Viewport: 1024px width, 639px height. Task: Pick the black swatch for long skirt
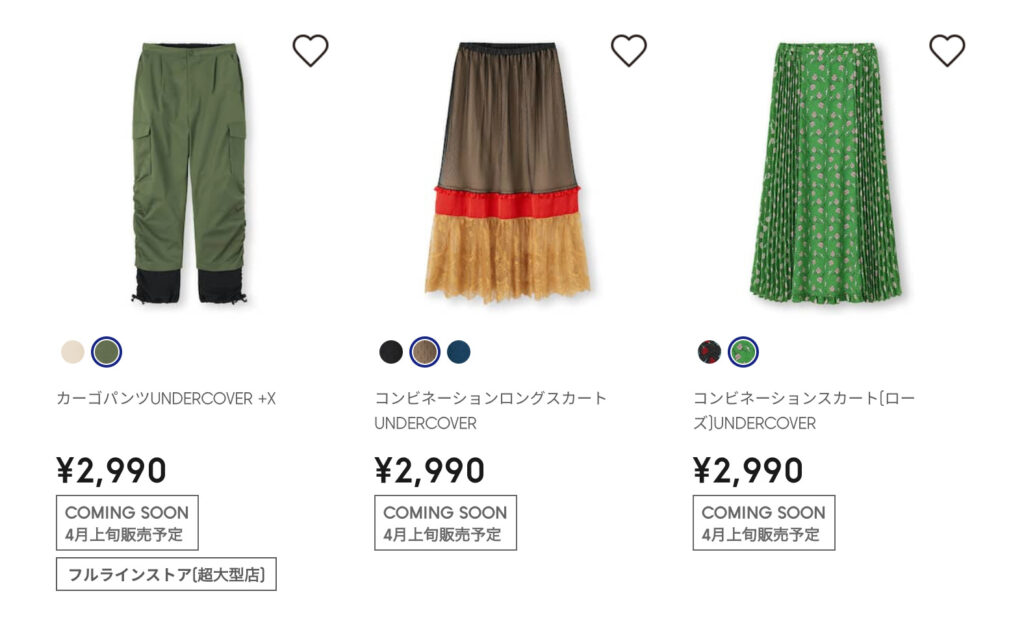pyautogui.click(x=391, y=352)
